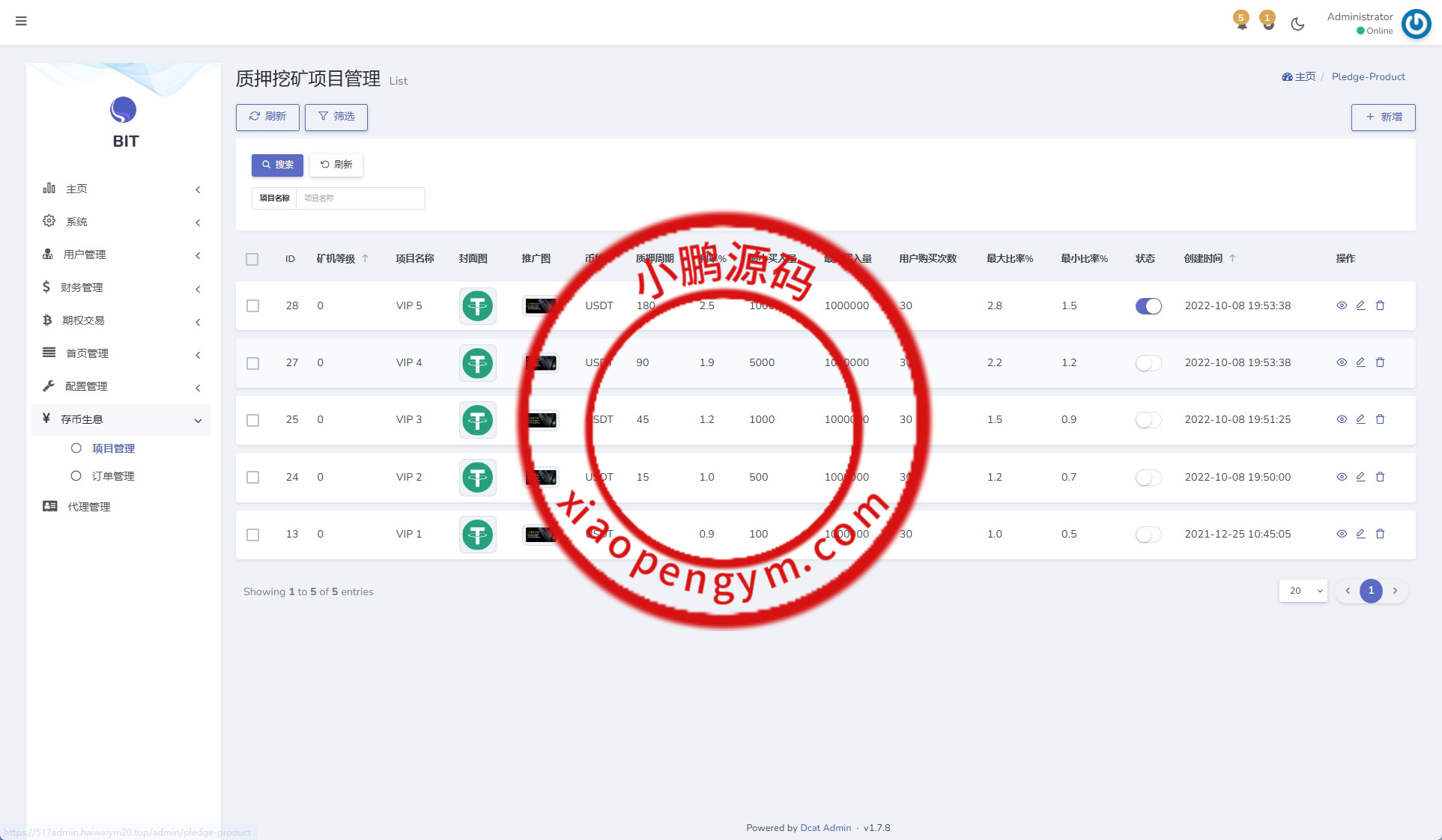Open the page size 20 dropdown
The image size is (1442, 840).
1303,591
